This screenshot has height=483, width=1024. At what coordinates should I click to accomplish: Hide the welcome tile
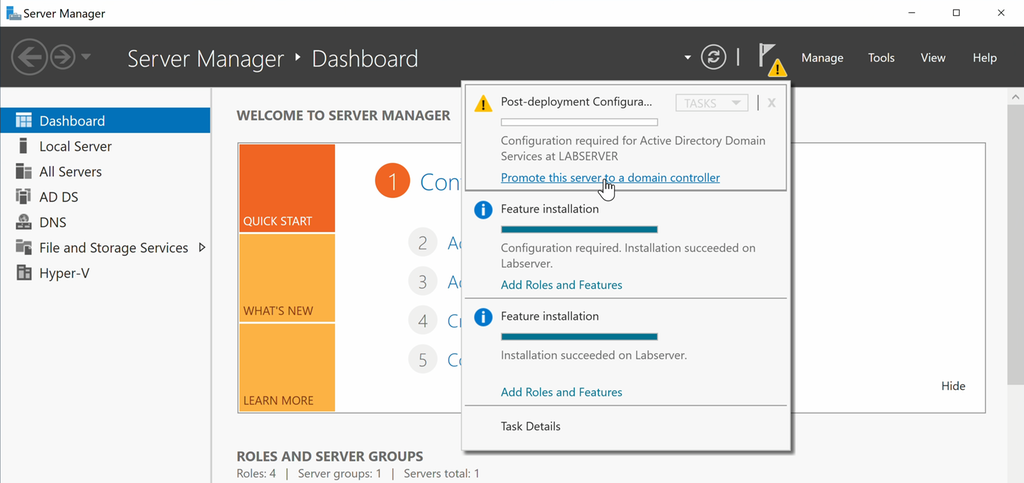click(953, 386)
